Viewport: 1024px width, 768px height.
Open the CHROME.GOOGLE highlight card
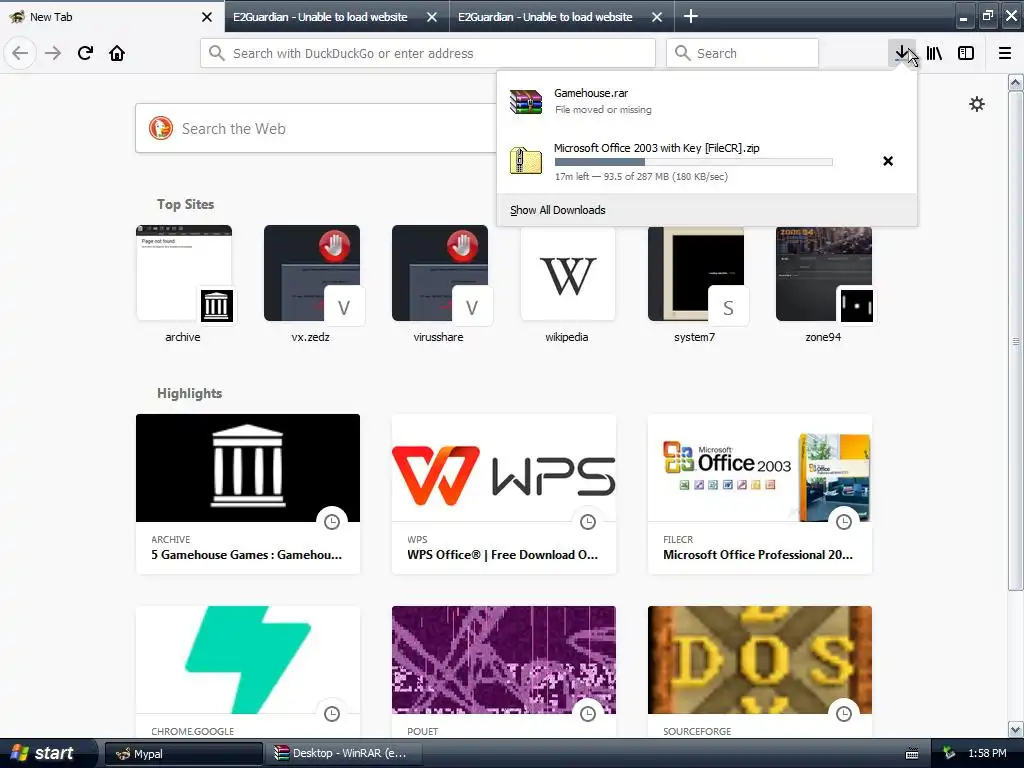(248, 672)
